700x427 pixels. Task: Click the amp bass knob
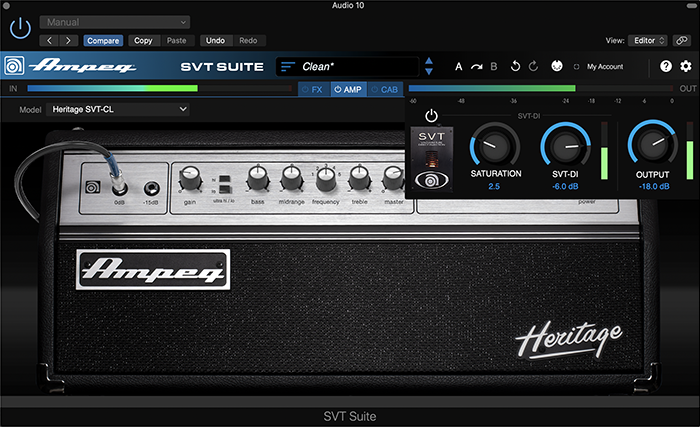point(258,177)
